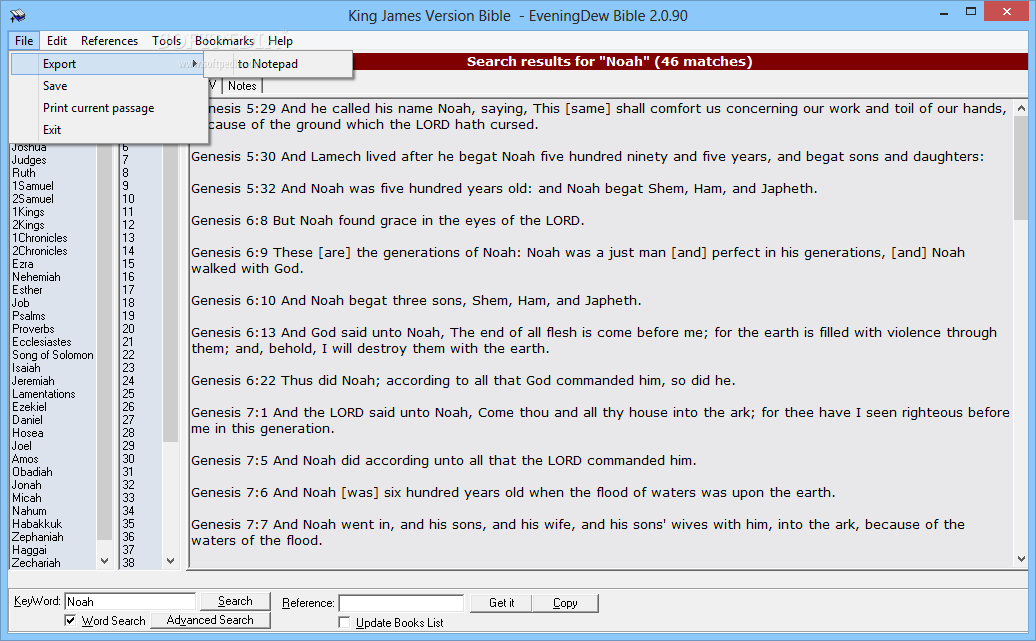The height and width of the screenshot is (641, 1036).
Task: Select 2Samuel in the books list
Action: click(33, 199)
